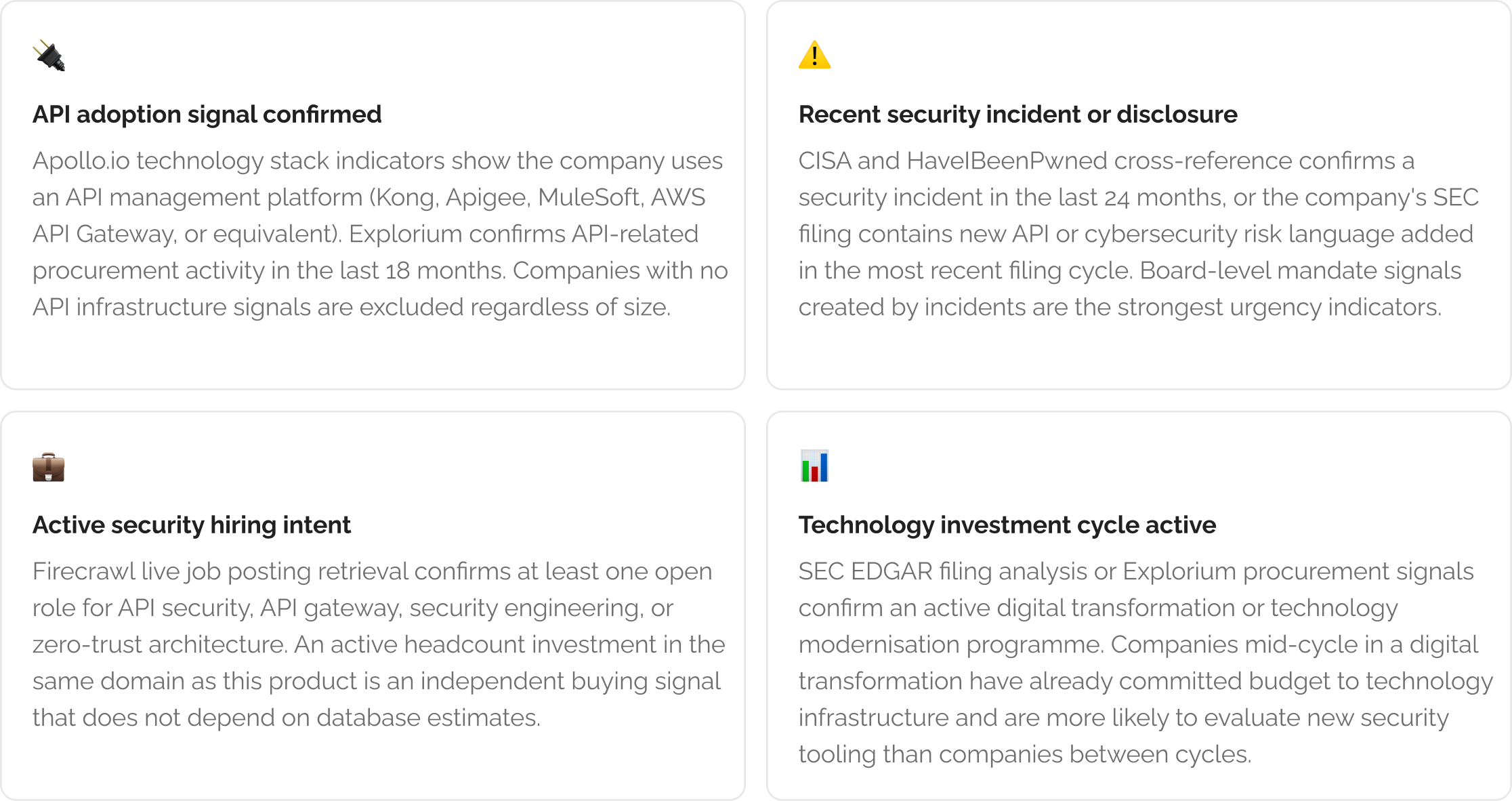Select the security incident disclosure card

(1139, 195)
